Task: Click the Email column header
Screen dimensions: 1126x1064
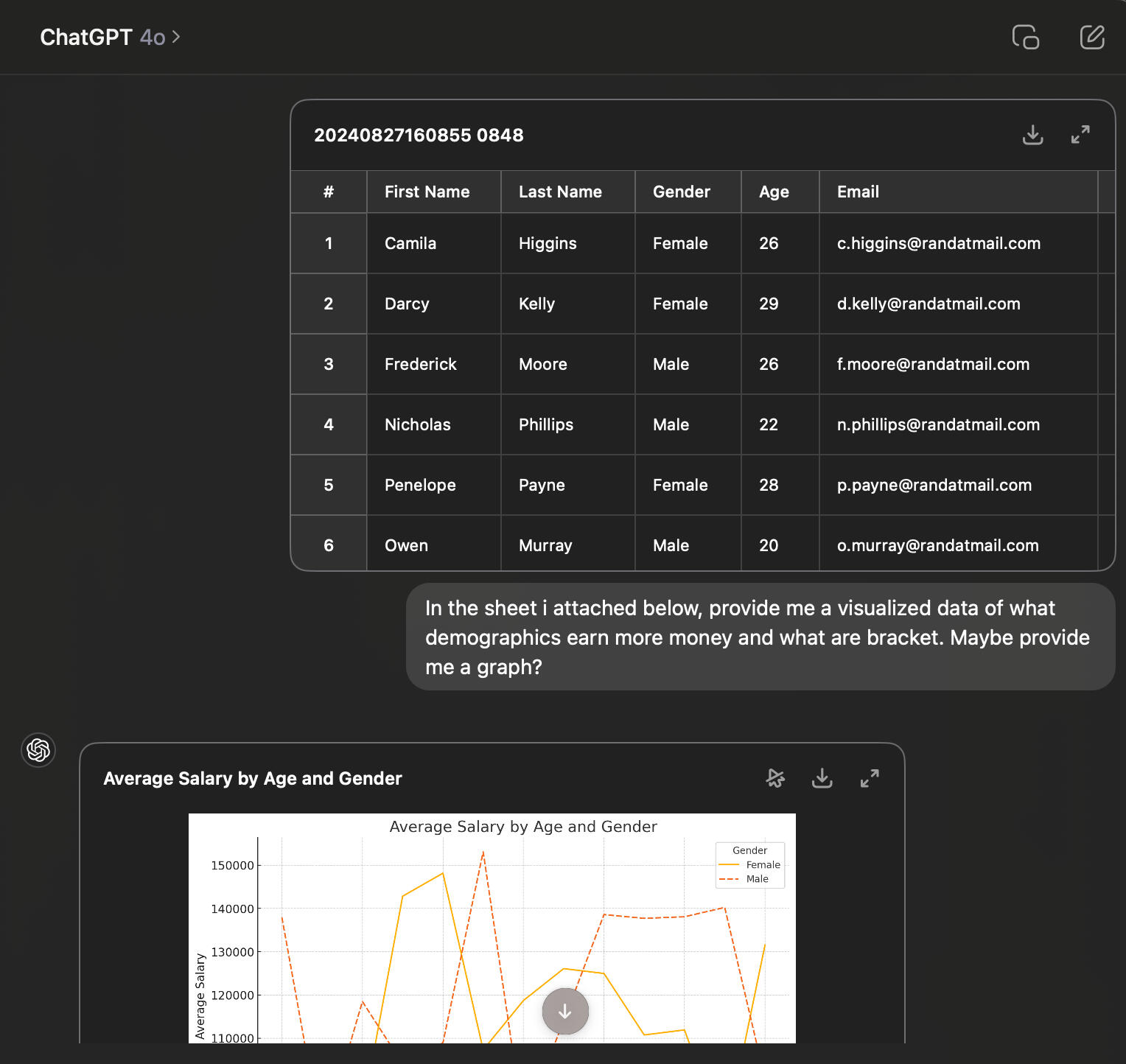Action: point(858,192)
